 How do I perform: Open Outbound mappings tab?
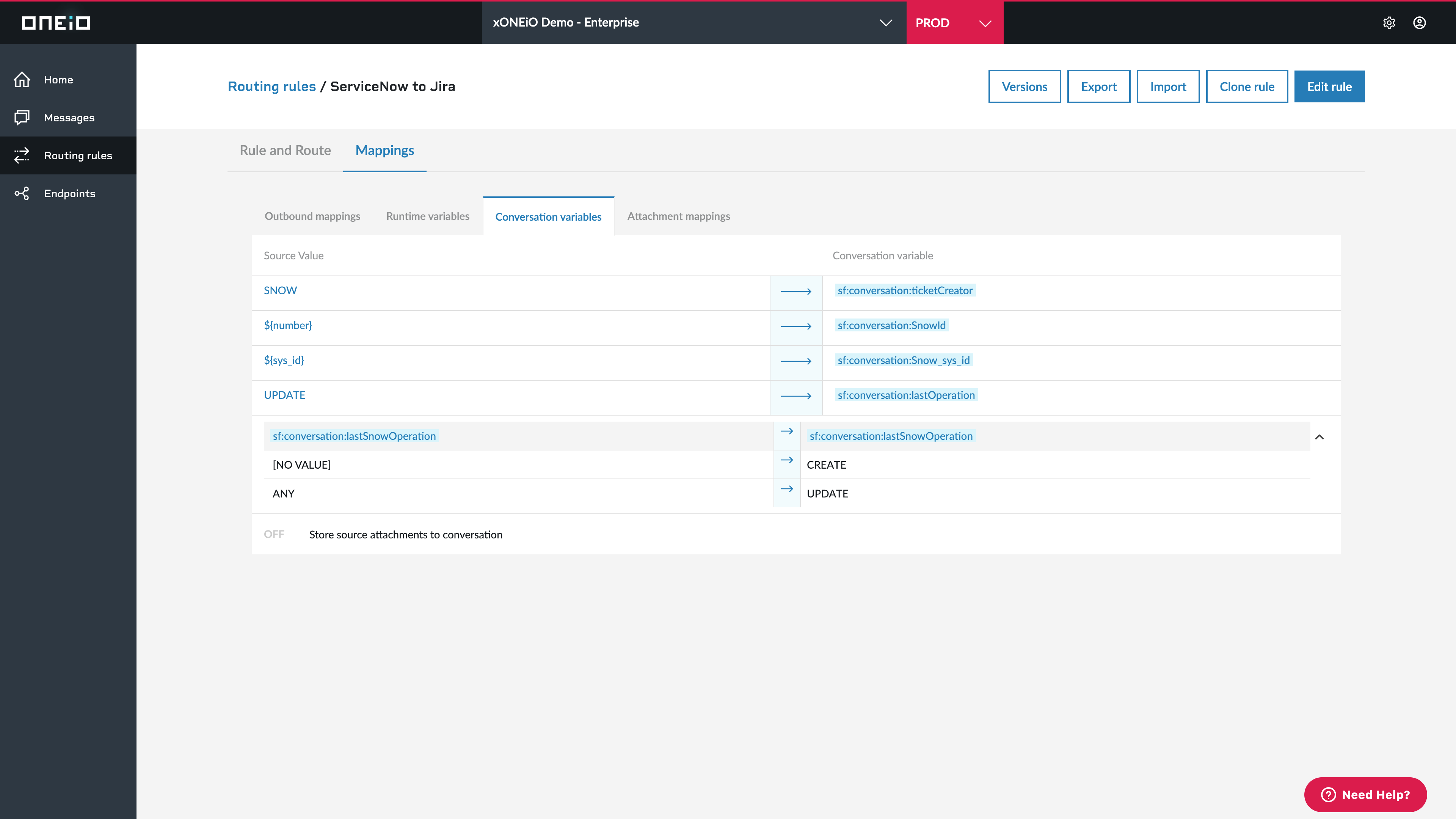[312, 216]
